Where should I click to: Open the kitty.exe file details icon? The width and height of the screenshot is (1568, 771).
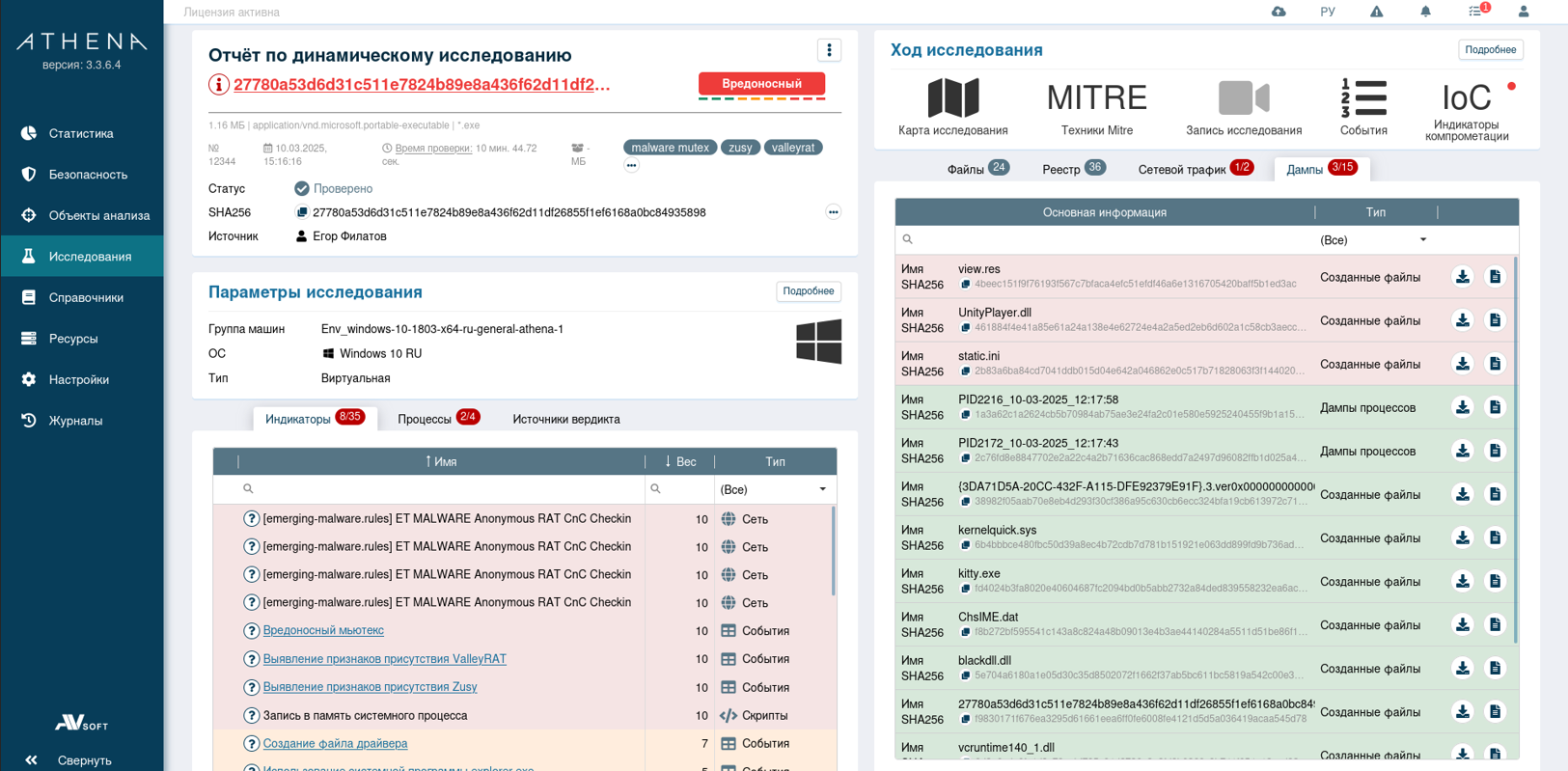(x=1495, y=582)
